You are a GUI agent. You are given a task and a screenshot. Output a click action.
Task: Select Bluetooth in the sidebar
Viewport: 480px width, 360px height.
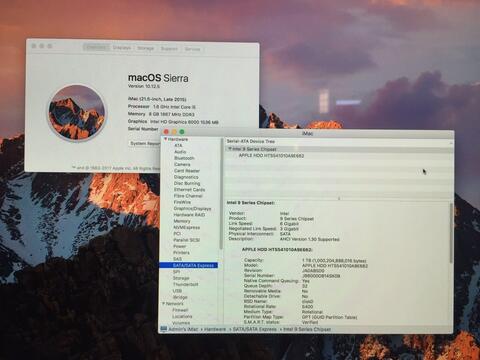(184, 158)
